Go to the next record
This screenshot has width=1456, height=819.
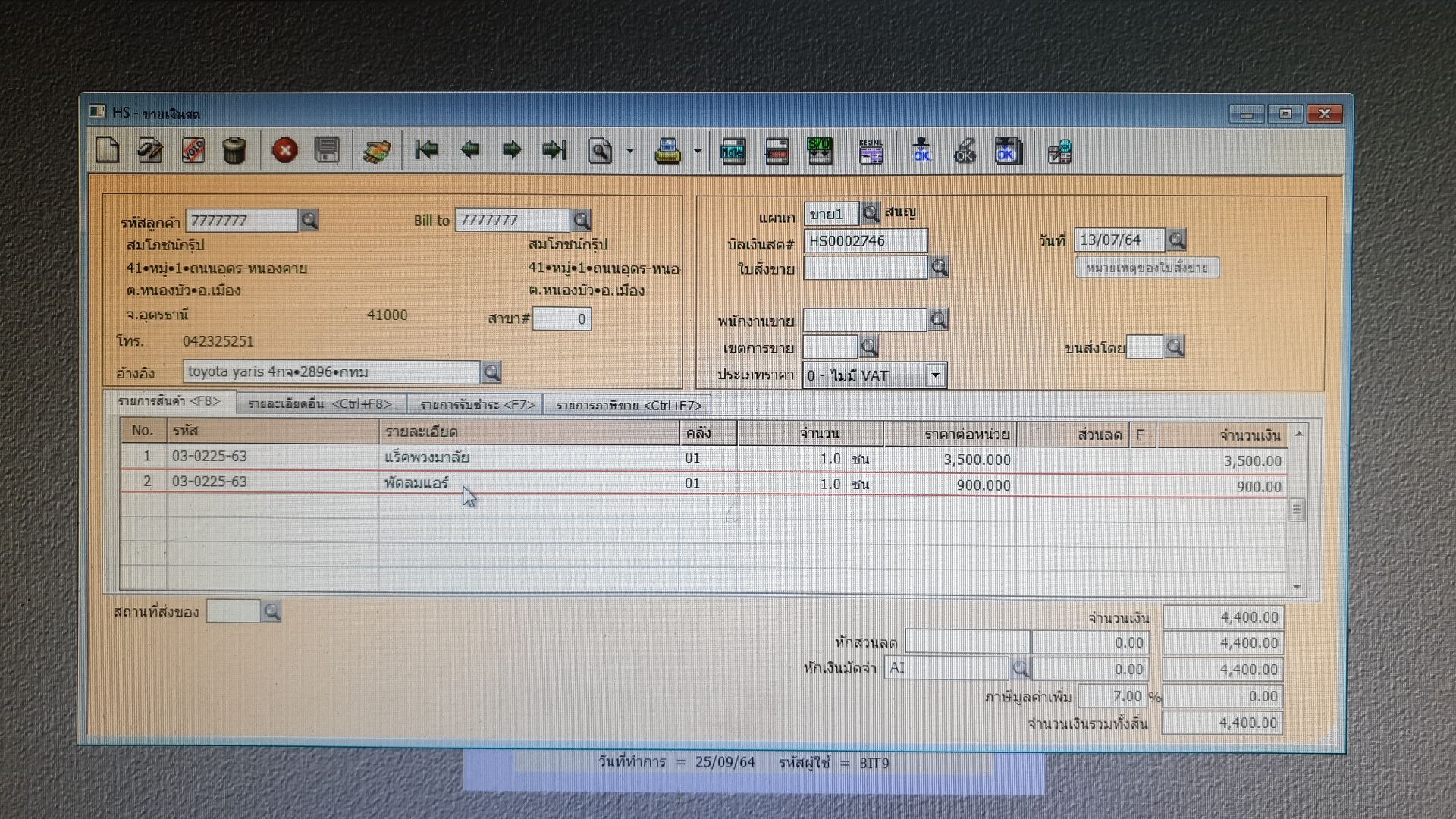coord(512,150)
